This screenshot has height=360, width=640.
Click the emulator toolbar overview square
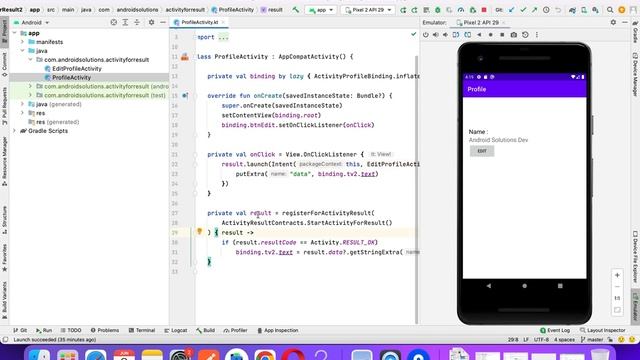pos(502,35)
